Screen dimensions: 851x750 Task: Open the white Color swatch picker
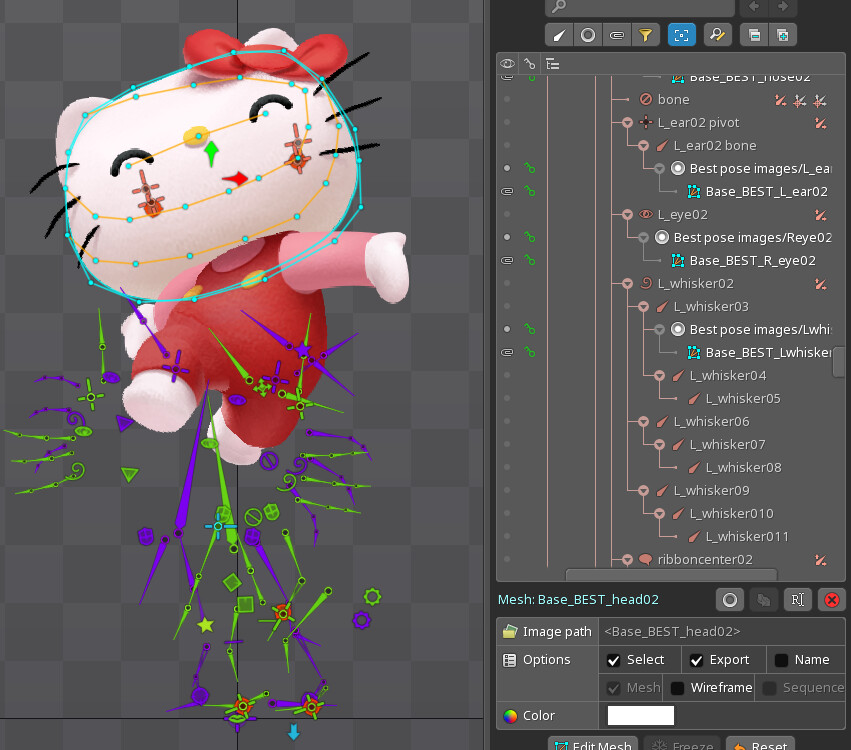[x=641, y=715]
